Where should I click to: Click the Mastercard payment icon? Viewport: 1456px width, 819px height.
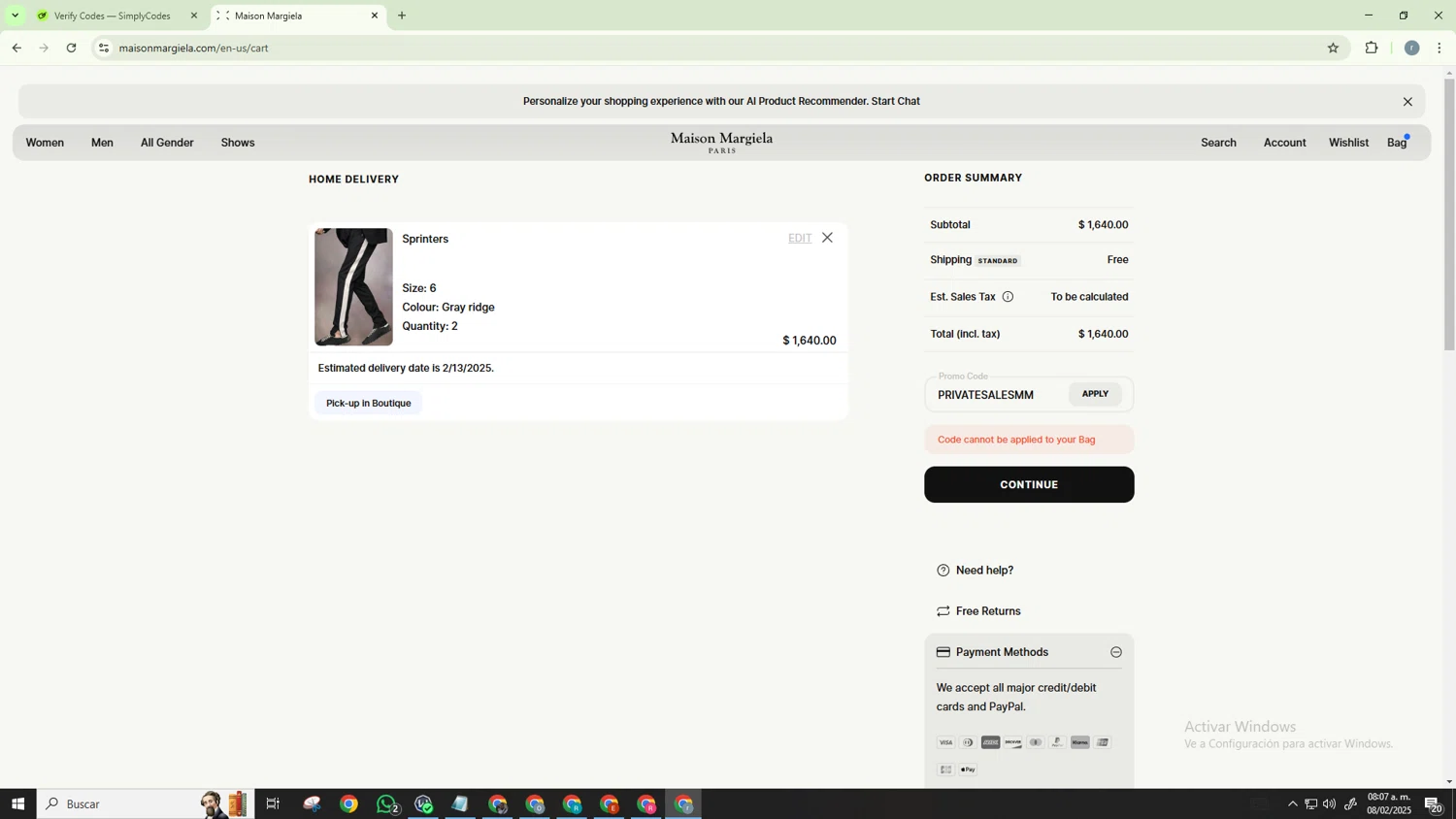coord(1035,742)
